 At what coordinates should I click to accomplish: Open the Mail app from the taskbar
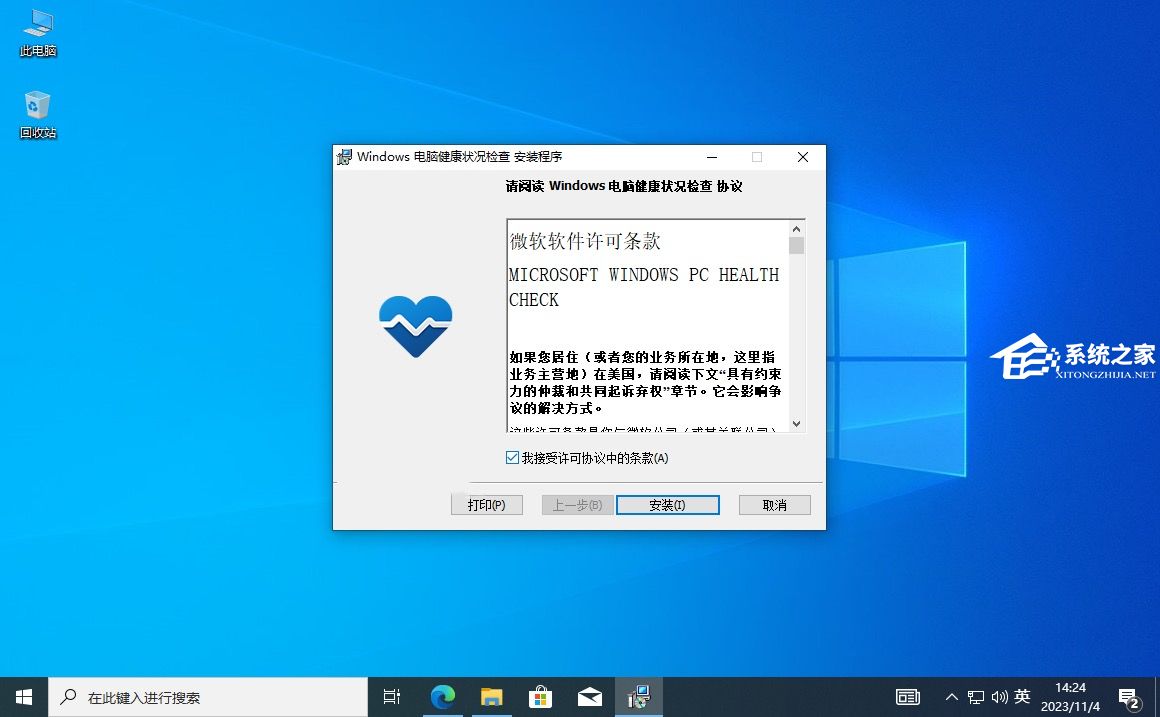pyautogui.click(x=590, y=697)
